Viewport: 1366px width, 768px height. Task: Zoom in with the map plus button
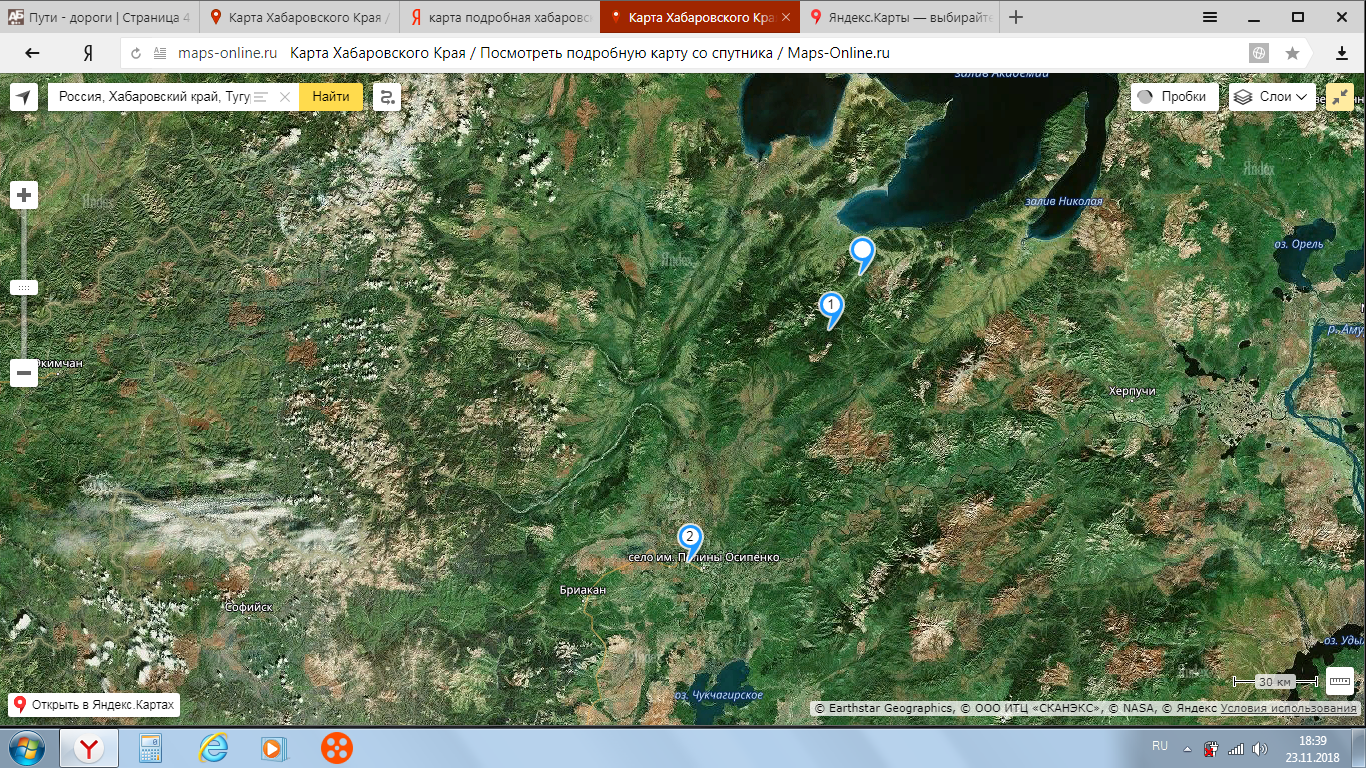coord(24,195)
